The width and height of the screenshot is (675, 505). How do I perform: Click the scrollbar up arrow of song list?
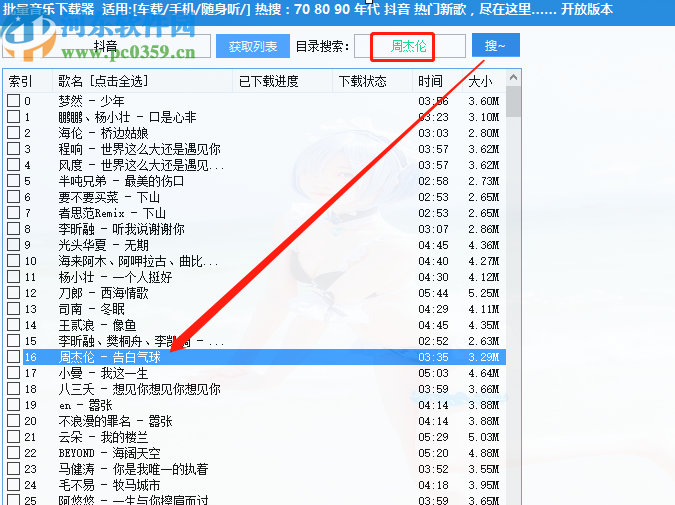(x=513, y=77)
